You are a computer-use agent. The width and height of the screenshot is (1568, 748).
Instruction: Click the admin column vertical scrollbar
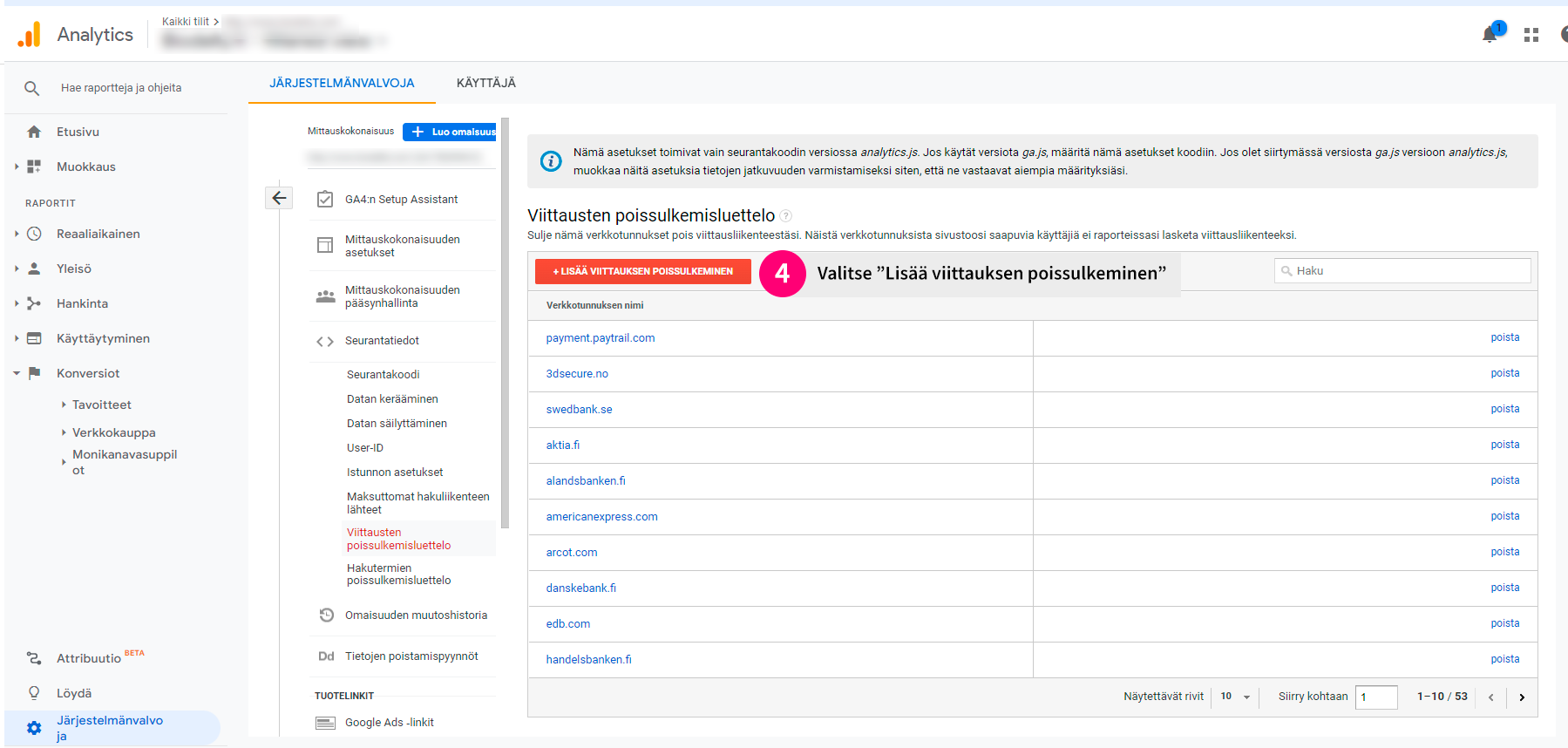(x=505, y=323)
